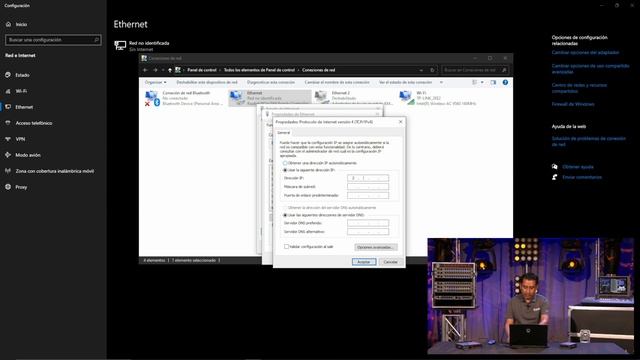Click Deshabilitar este dispositivo de red
This screenshot has height=360, width=640.
click(207, 82)
